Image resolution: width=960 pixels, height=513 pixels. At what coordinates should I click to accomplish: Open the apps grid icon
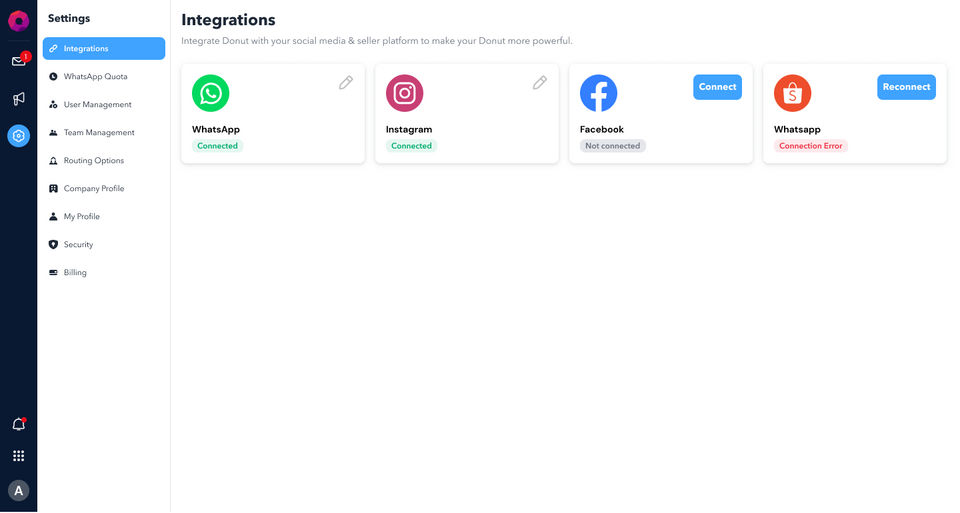[x=18, y=456]
